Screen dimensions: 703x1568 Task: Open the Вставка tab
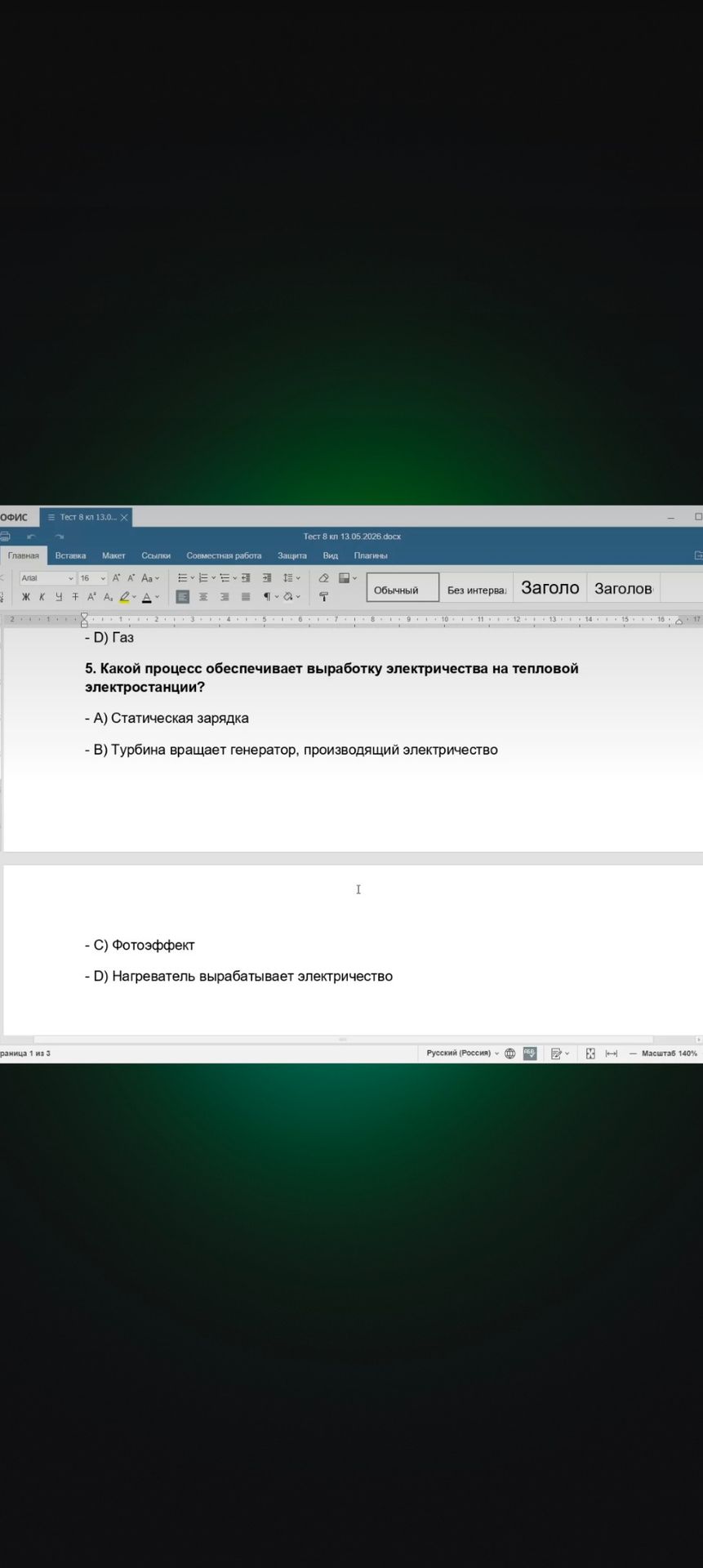click(x=70, y=555)
